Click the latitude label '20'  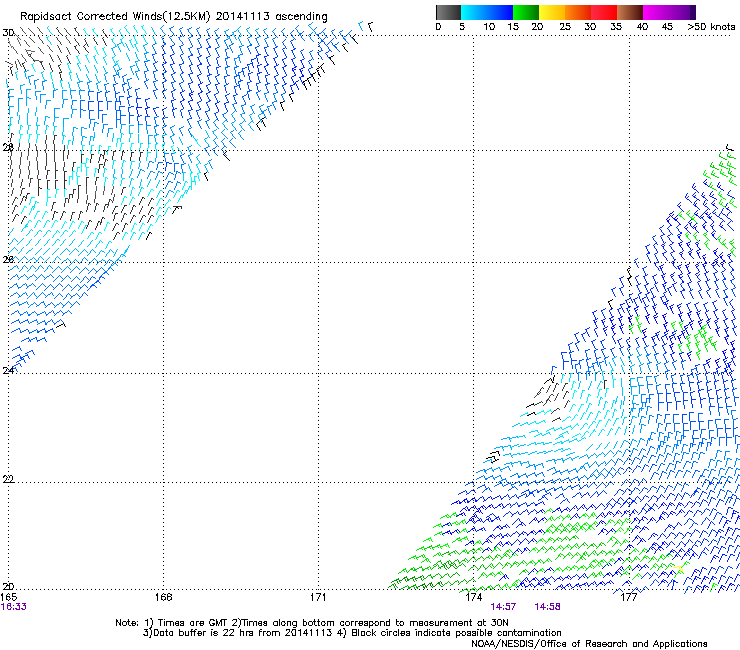pos(8,587)
